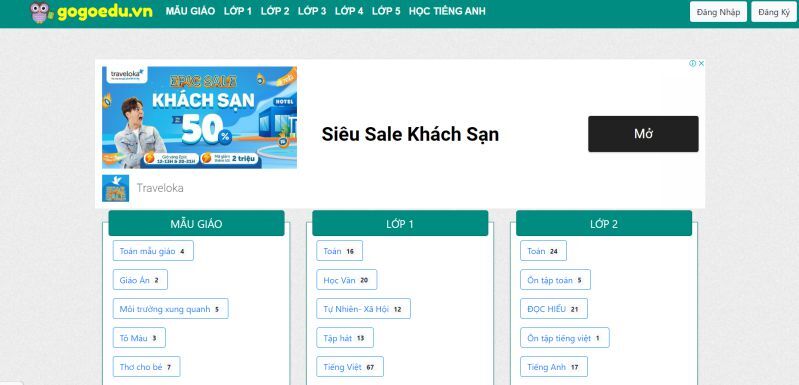Image resolution: width=799 pixels, height=385 pixels.
Task: Open the Traveloka hotel sale banner image
Action: point(199,117)
